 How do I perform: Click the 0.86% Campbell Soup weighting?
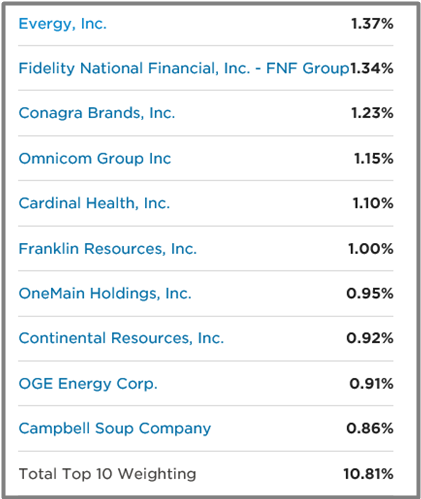coord(370,429)
